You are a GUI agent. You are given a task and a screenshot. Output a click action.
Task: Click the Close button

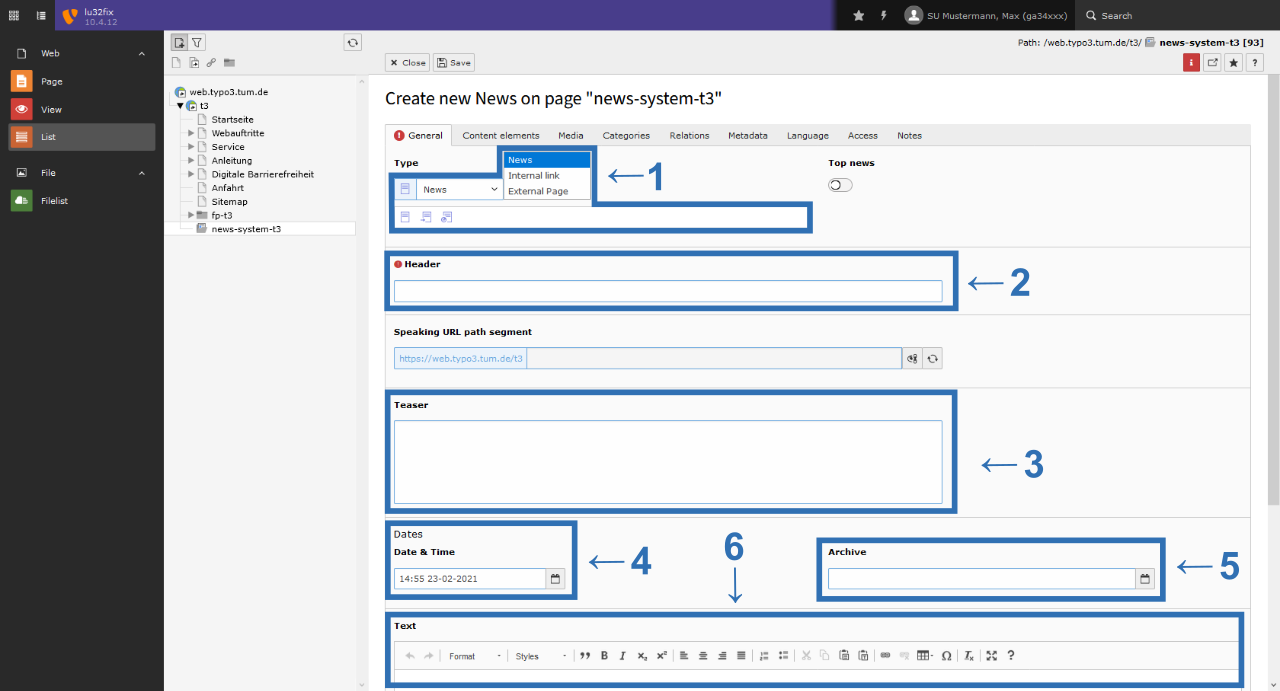tap(407, 63)
